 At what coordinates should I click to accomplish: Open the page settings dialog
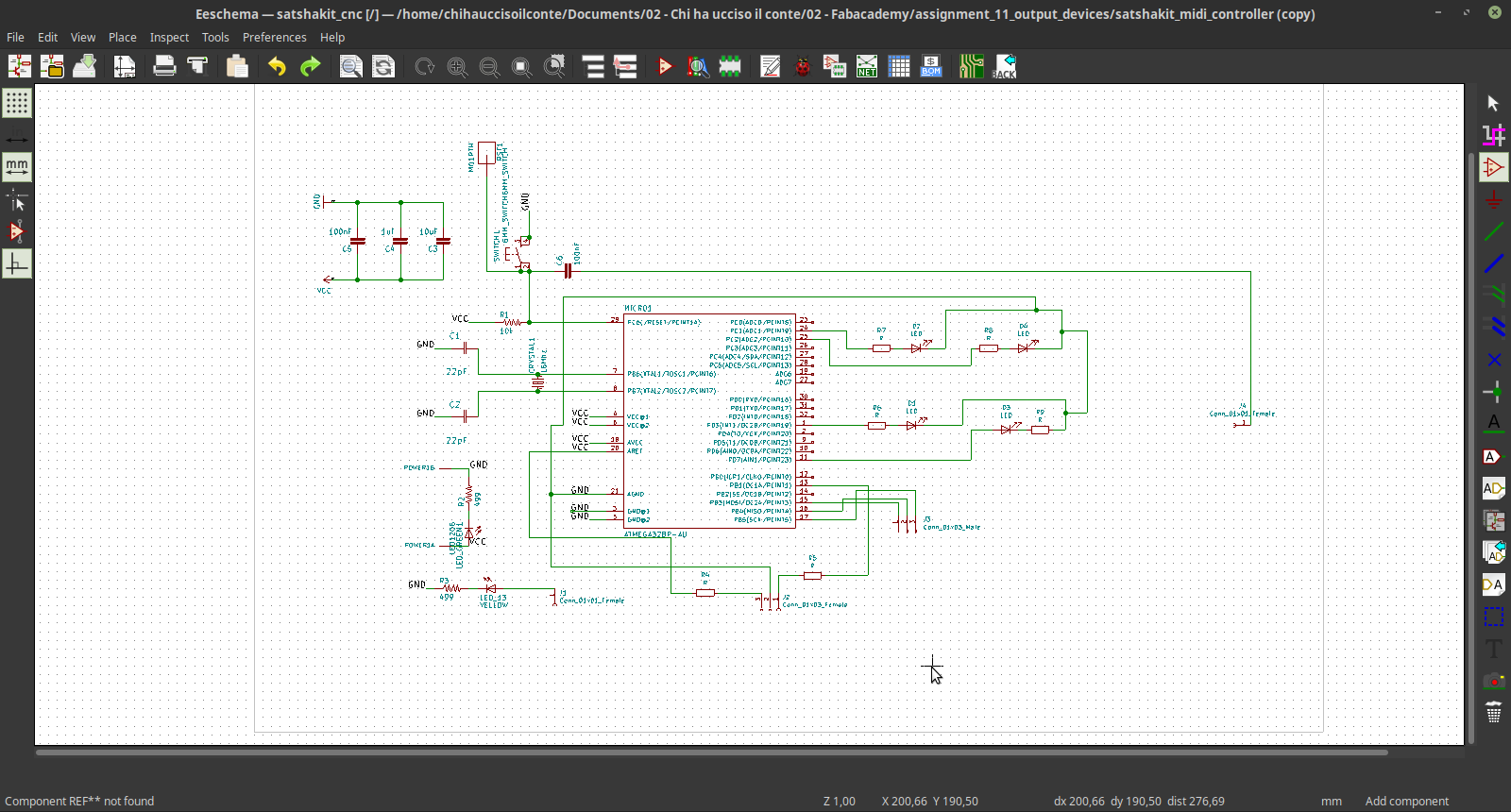[125, 66]
